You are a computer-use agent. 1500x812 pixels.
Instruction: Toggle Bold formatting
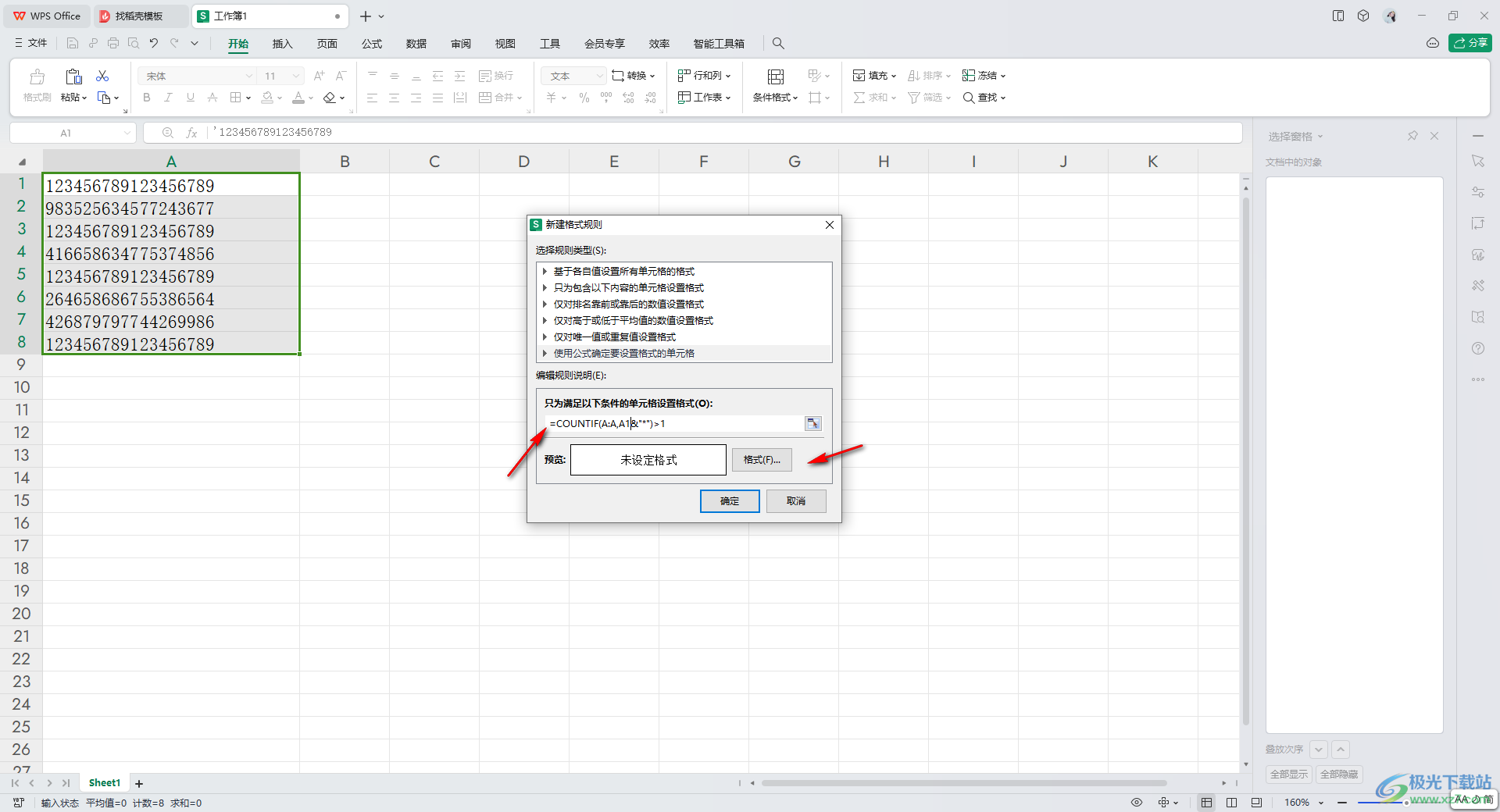(x=147, y=98)
